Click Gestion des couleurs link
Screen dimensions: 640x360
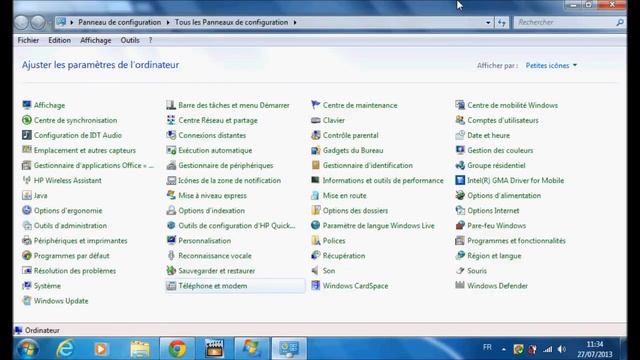click(x=500, y=150)
